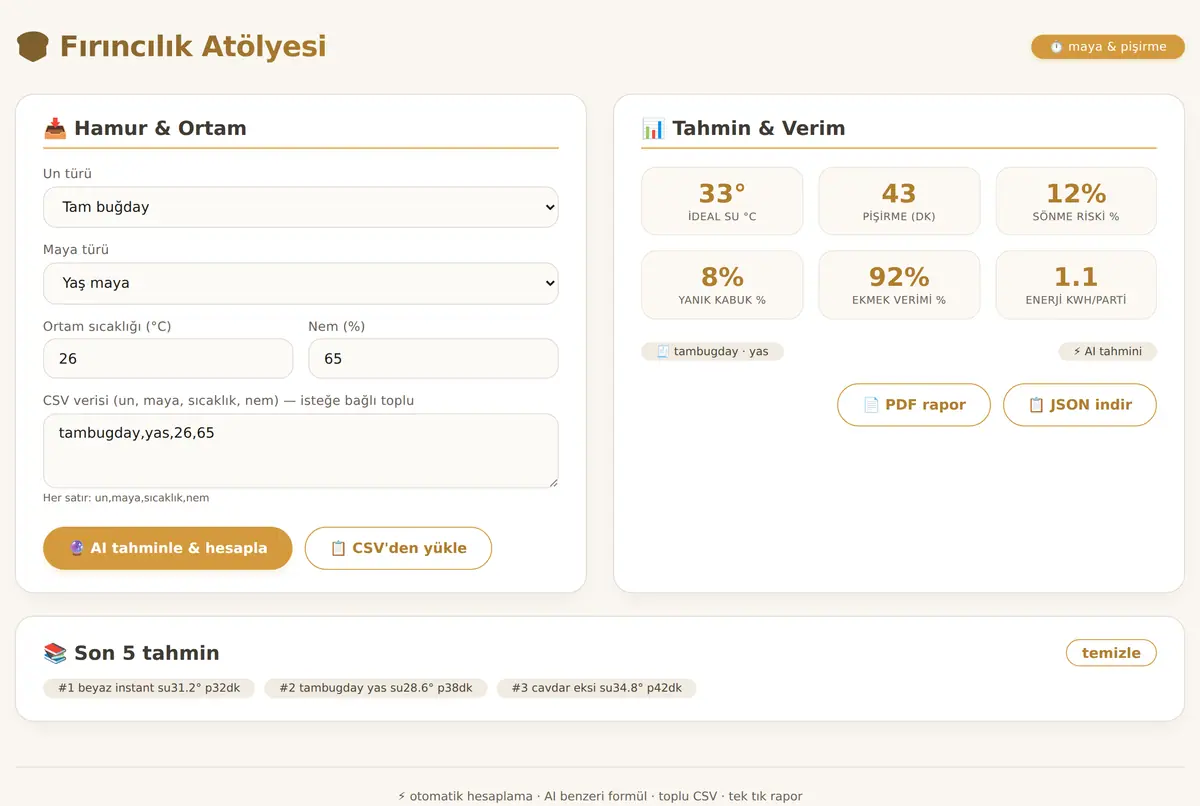Click the inbox icon beside Hamur & Ortam

pos(55,128)
